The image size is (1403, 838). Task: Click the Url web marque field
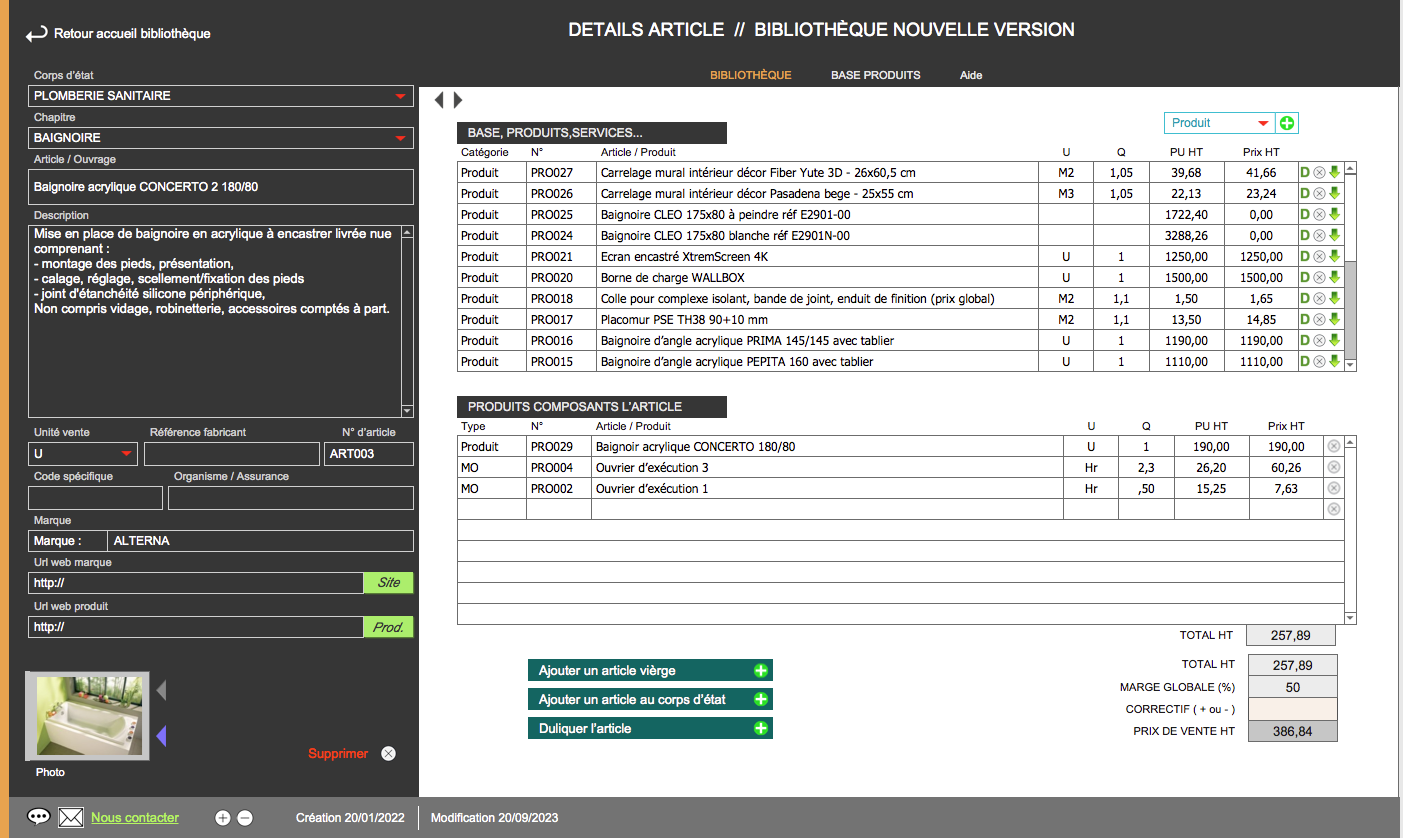pos(195,583)
